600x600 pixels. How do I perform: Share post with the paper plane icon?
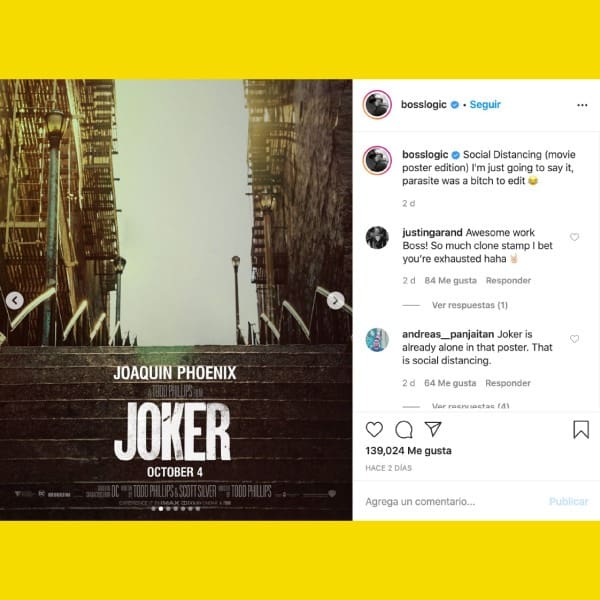point(433,429)
